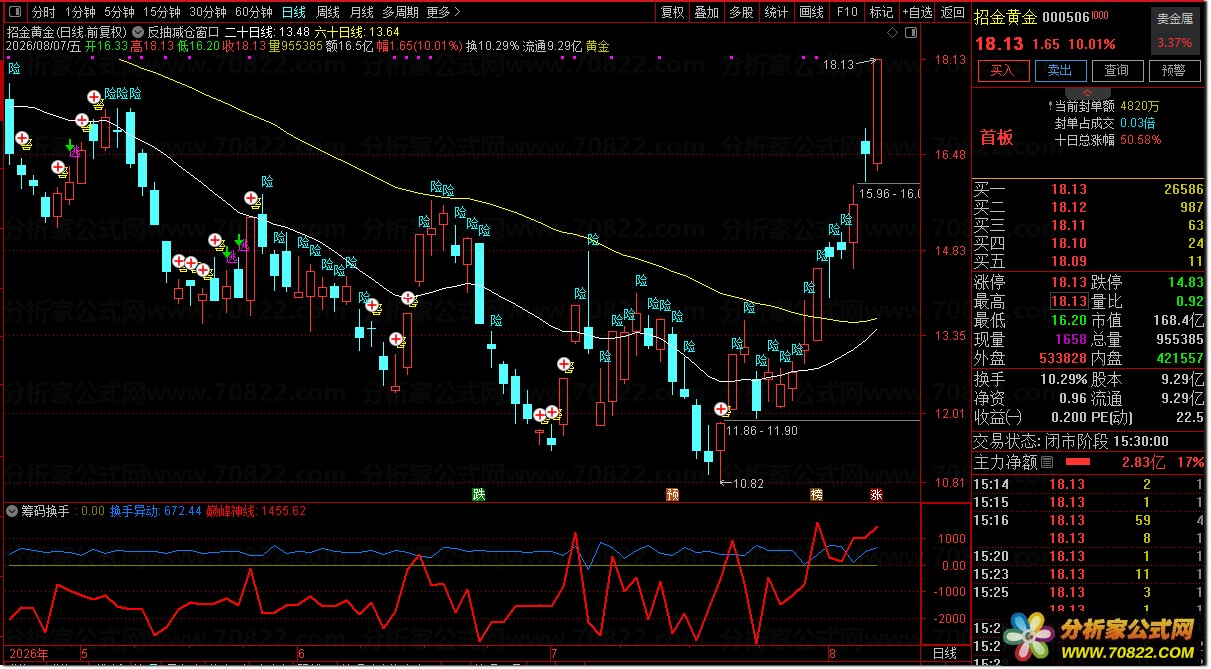Click the 预警 alert button
This screenshot has width=1211, height=669.
pyautogui.click(x=1174, y=71)
